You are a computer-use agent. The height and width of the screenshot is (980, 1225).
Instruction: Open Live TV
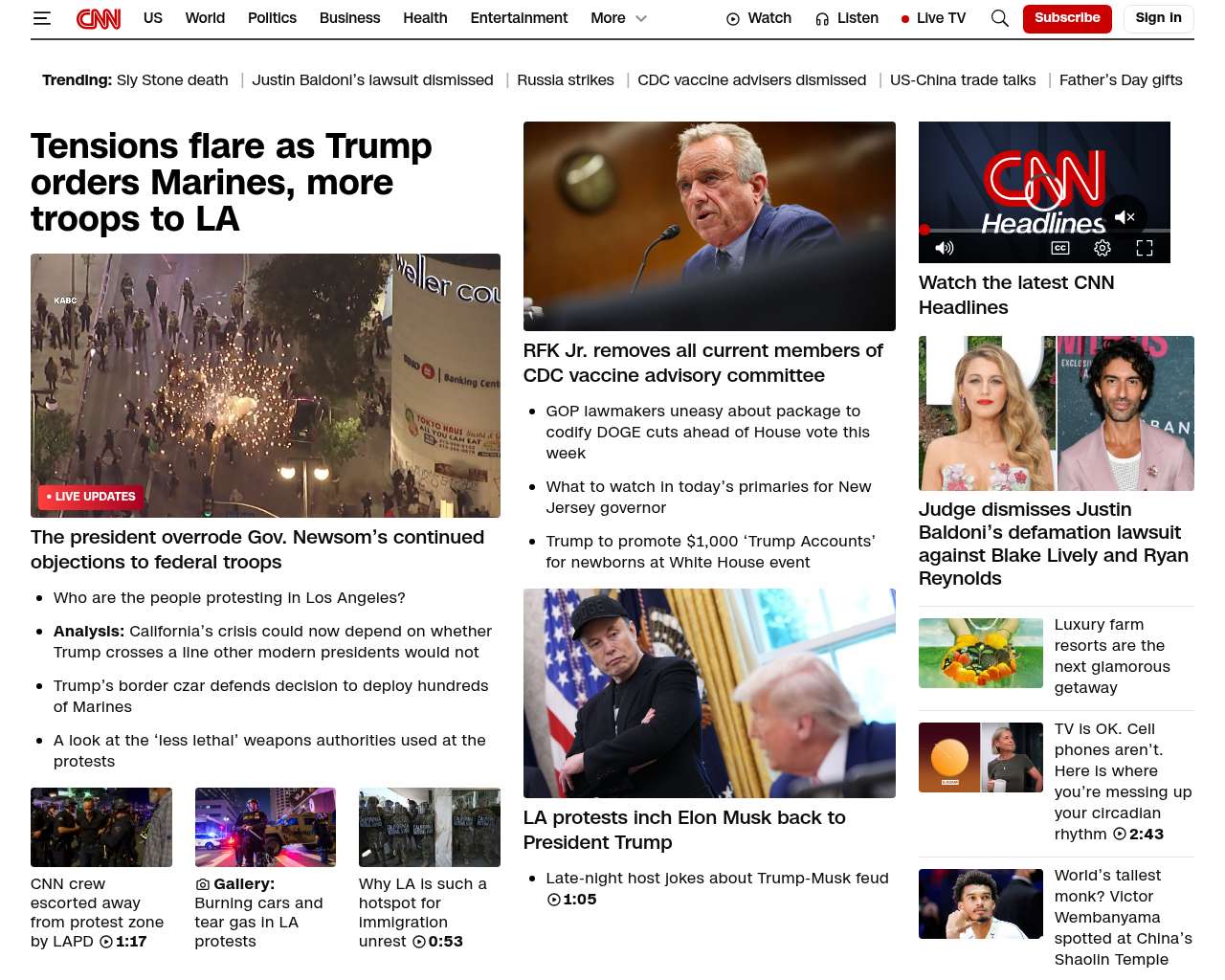pyautogui.click(x=933, y=18)
